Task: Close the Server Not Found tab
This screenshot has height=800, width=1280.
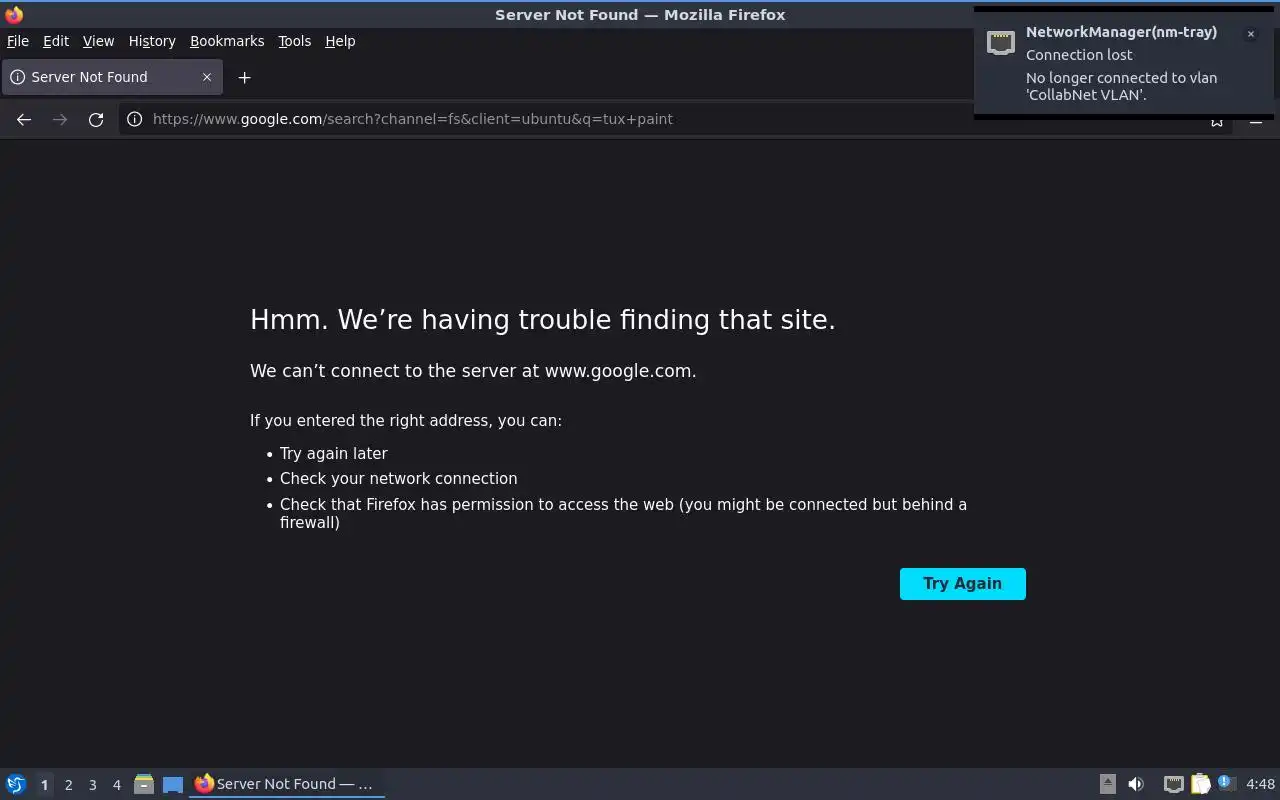Action: [207, 77]
